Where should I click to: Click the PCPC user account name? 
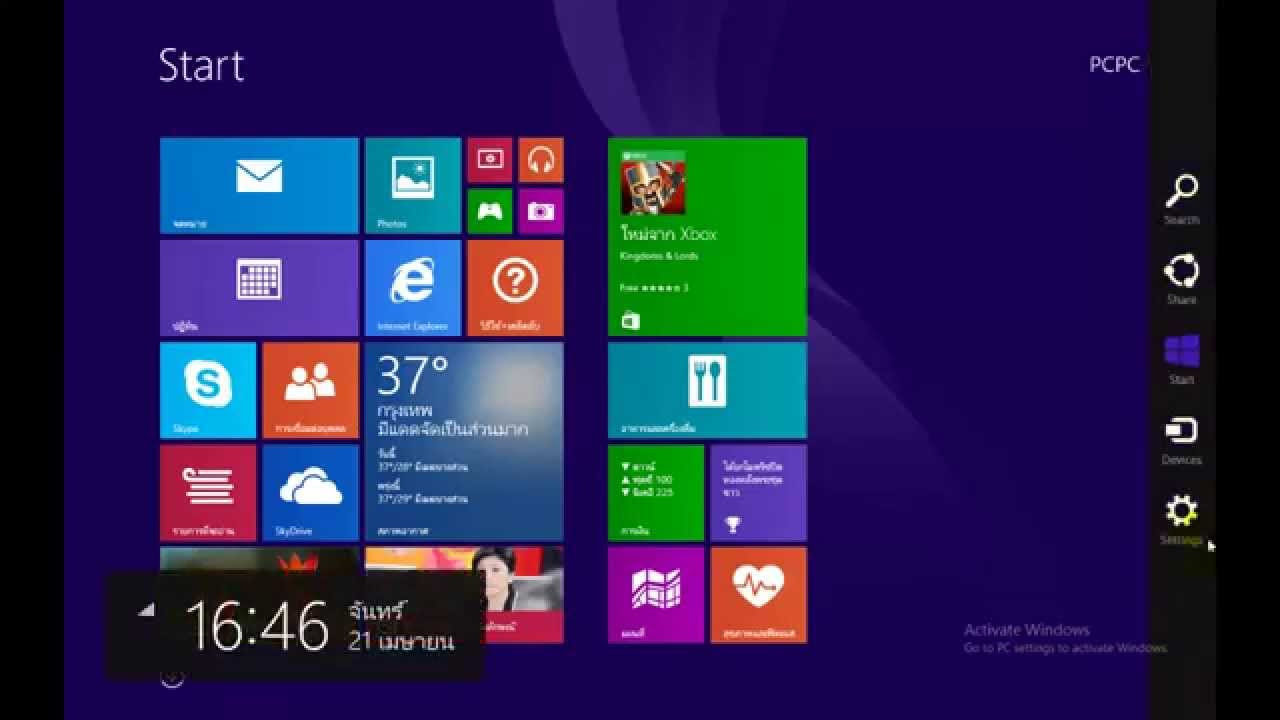[1114, 64]
